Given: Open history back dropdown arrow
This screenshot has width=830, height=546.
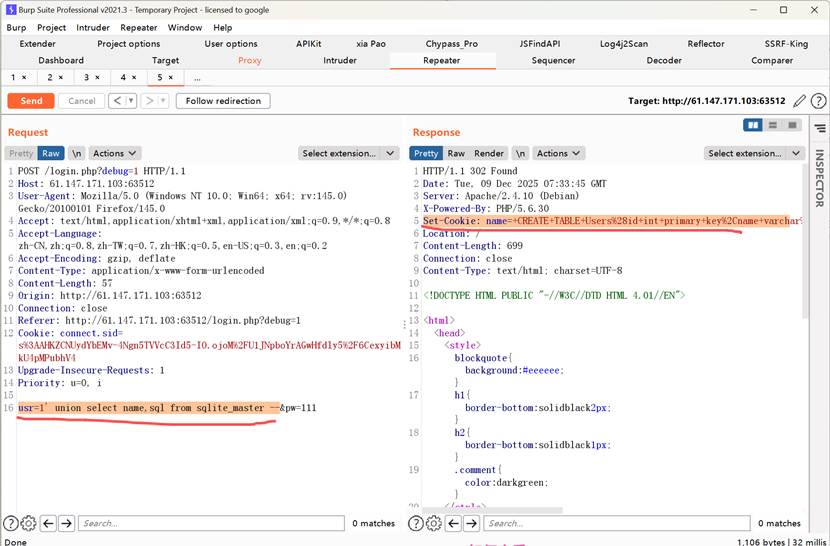Looking at the screenshot, I should (x=131, y=101).
